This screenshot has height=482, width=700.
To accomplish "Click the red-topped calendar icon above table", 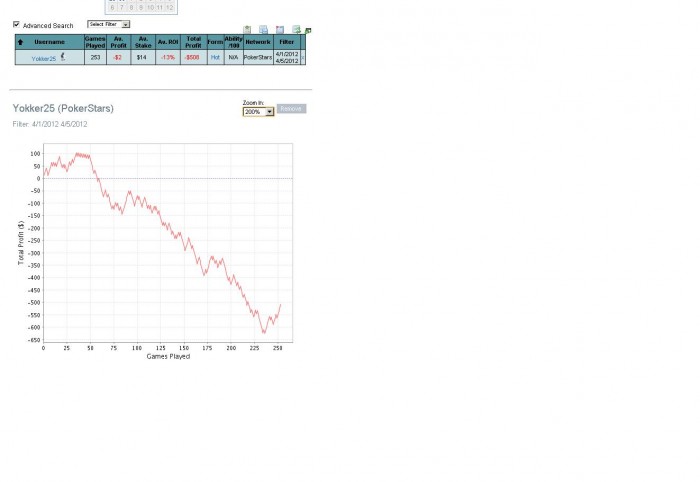I will point(280,29).
